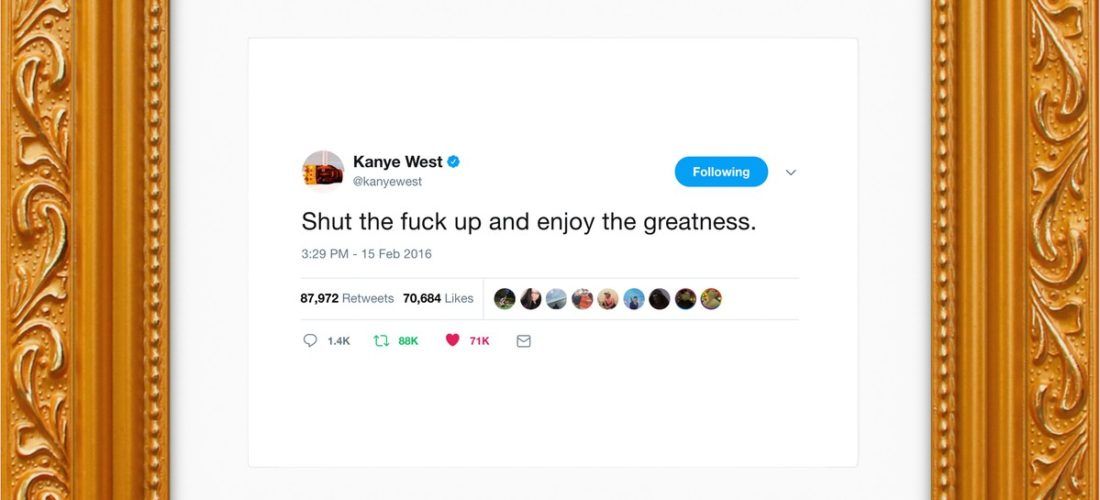Click the red heart like icon
The width and height of the screenshot is (1100, 500).
pyautogui.click(x=452, y=340)
